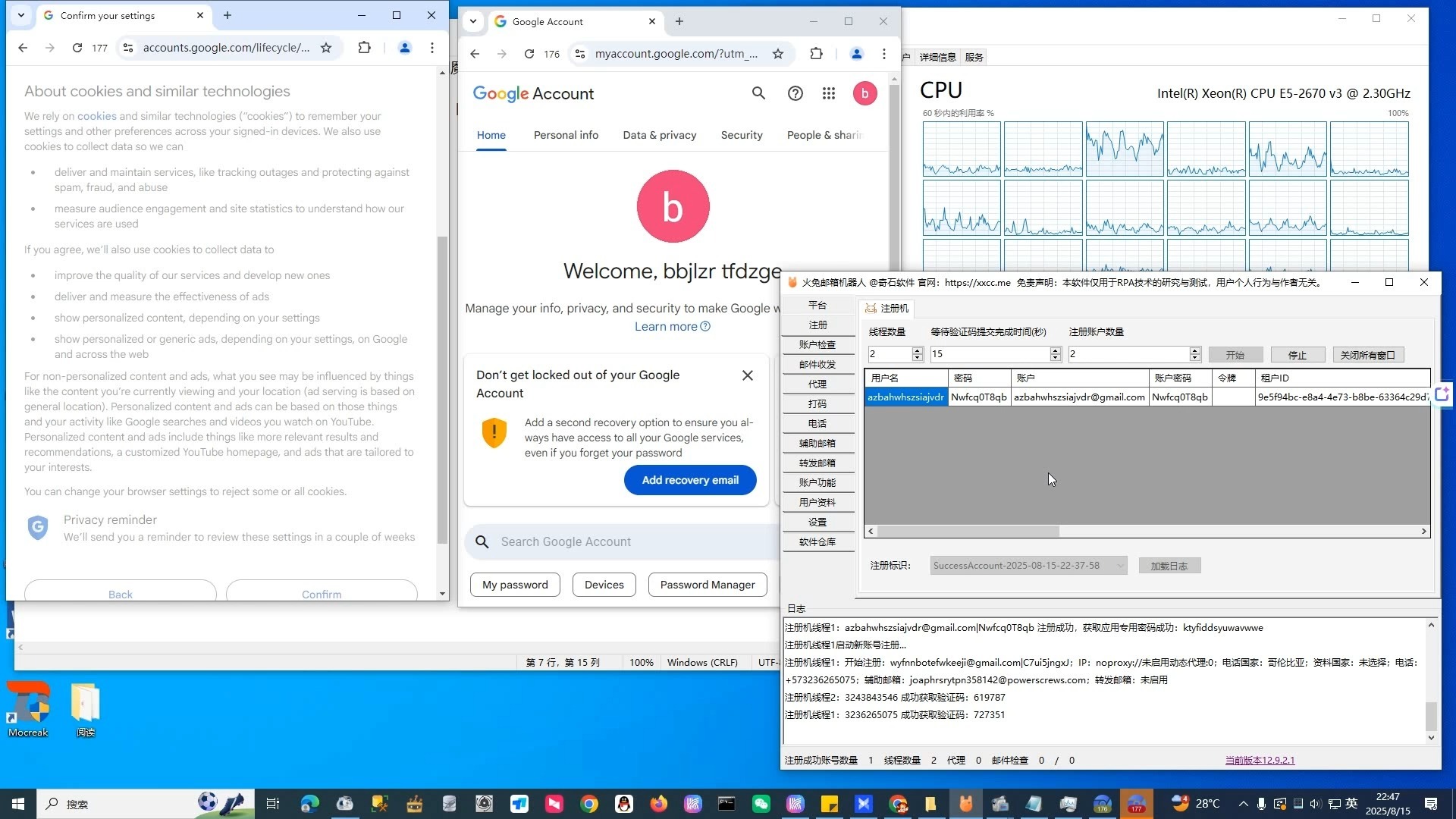Open the Microsoft Edge taskbar icon
This screenshot has height=819, width=1456.
point(309,804)
